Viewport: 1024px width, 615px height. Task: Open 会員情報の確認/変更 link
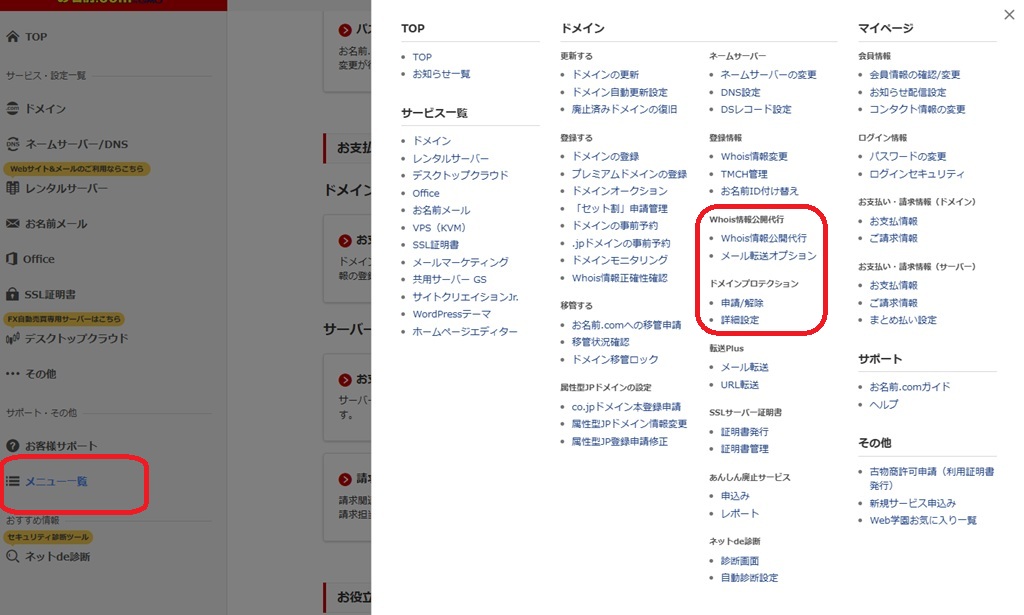[x=915, y=74]
